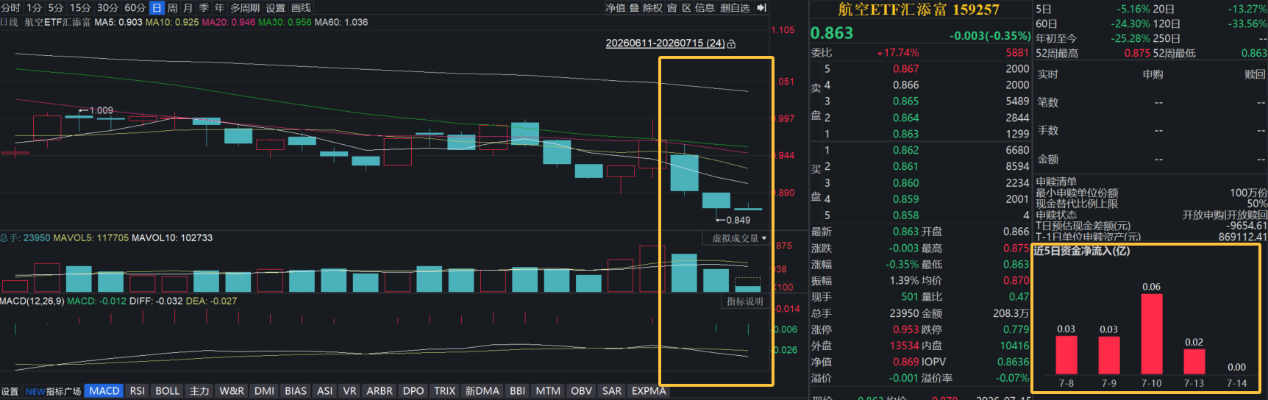The height and width of the screenshot is (400, 1268).
Task: Select the 日 daily period
Action: (156, 7)
